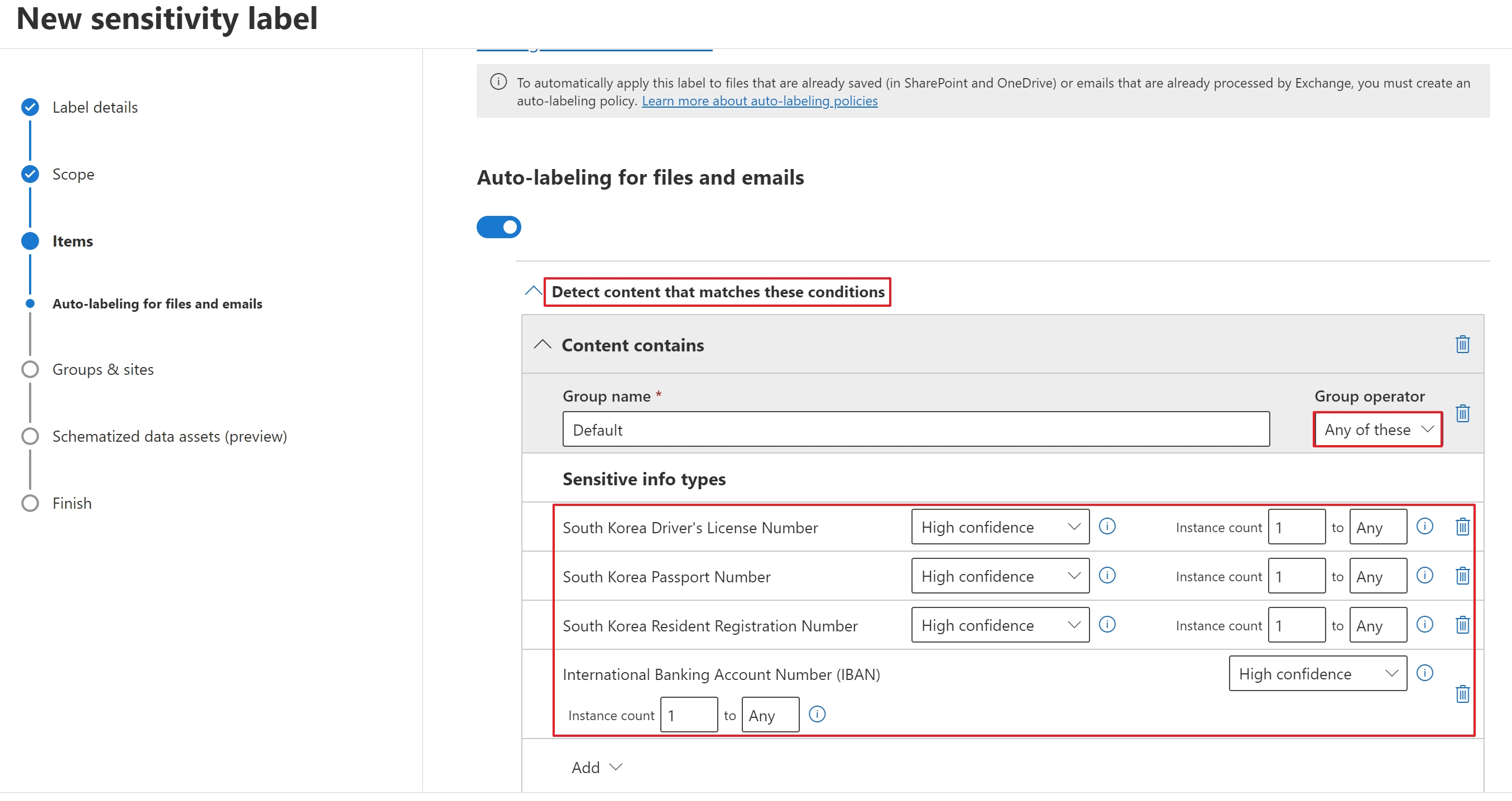Delete the Content contains group via trash icon
The image size is (1512, 801).
(1463, 345)
